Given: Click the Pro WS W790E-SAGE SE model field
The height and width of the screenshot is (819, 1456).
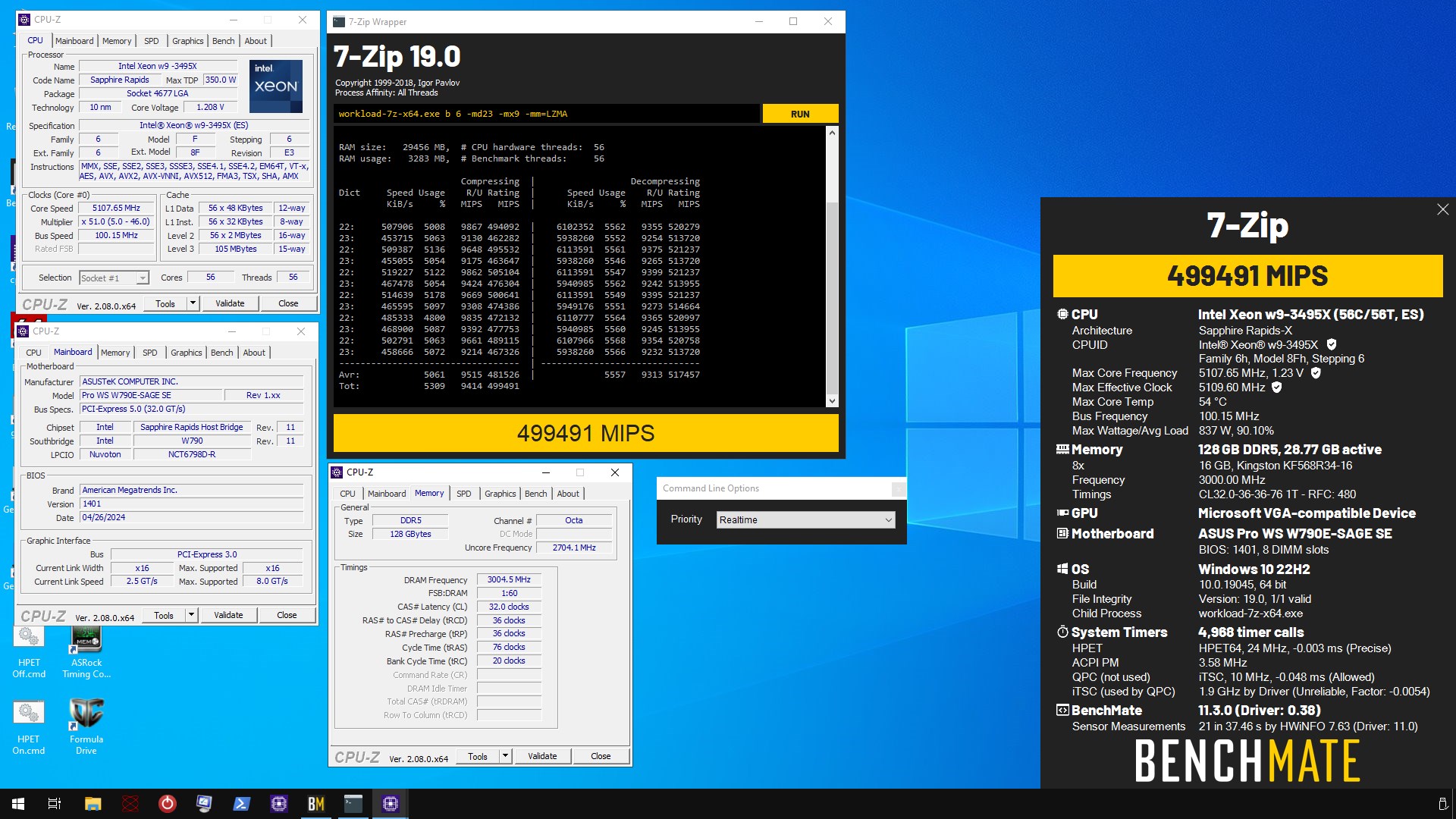Looking at the screenshot, I should (151, 395).
